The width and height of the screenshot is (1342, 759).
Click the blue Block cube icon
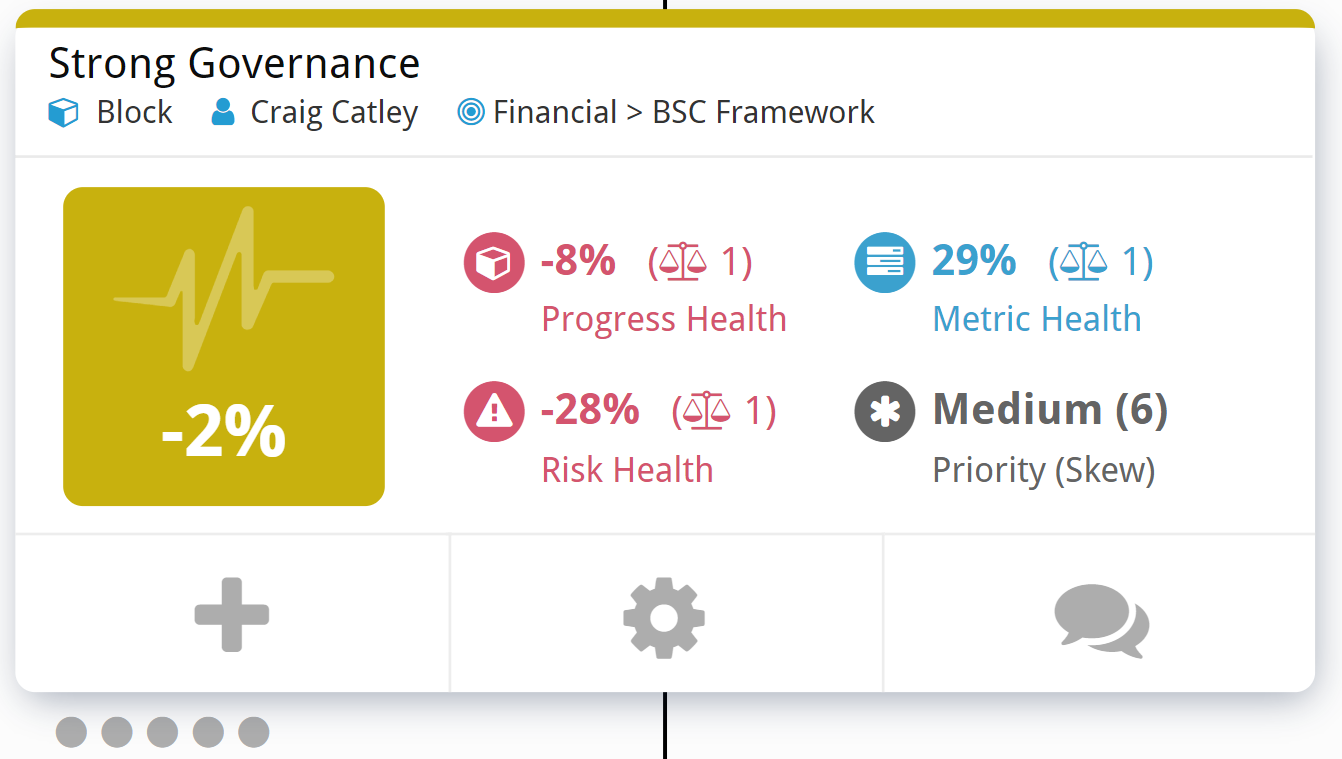tap(63, 112)
